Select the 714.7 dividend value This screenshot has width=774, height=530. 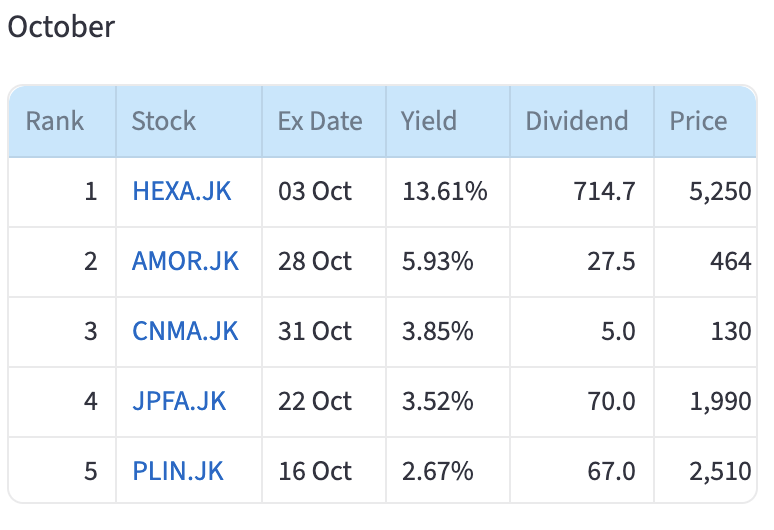[x=607, y=191]
